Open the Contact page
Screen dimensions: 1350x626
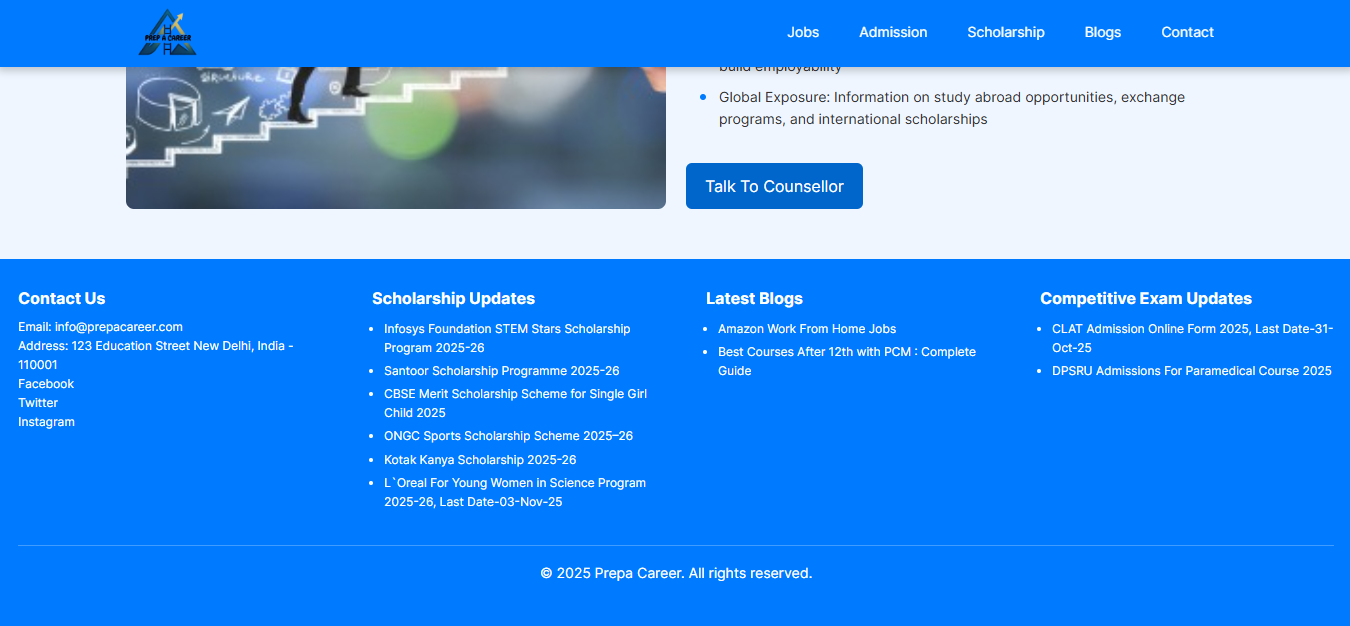click(1187, 32)
